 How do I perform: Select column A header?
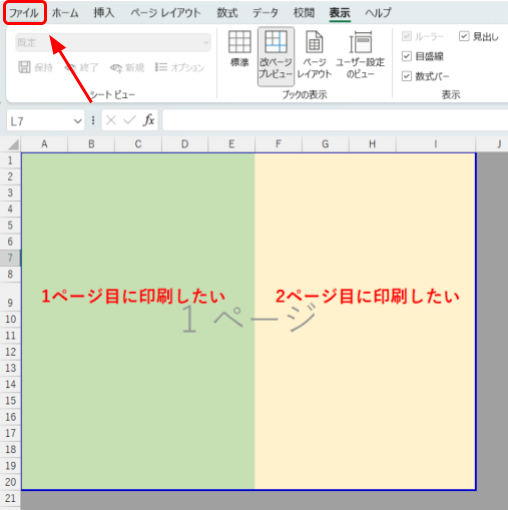44,144
